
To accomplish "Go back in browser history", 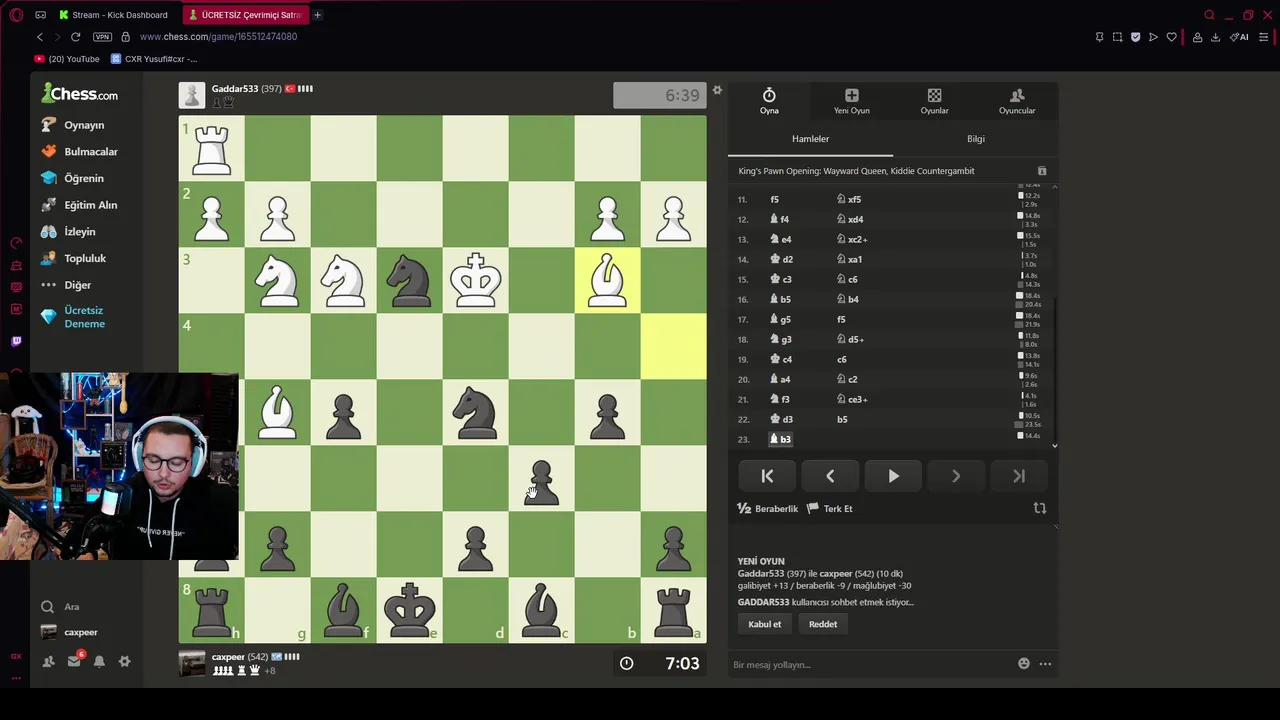I will pos(40,37).
